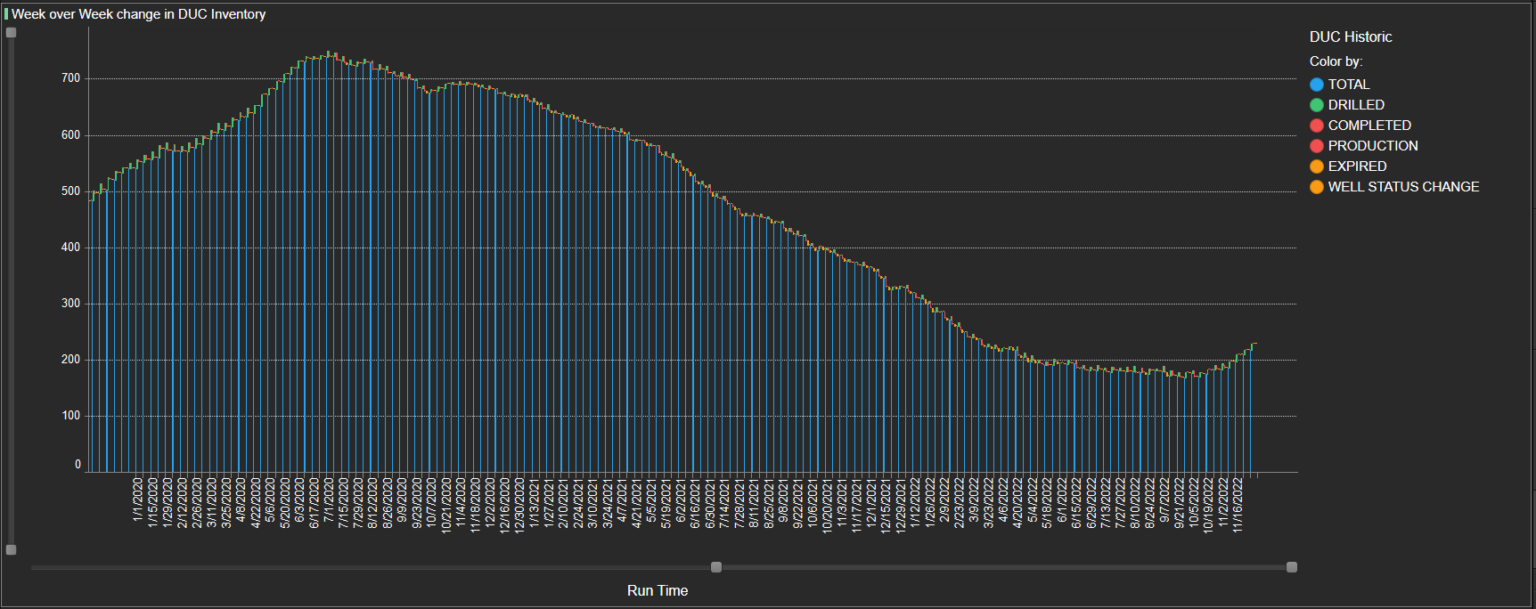Click the green DRILLED legend circle
Viewport: 1536px width, 609px height.
click(1316, 105)
